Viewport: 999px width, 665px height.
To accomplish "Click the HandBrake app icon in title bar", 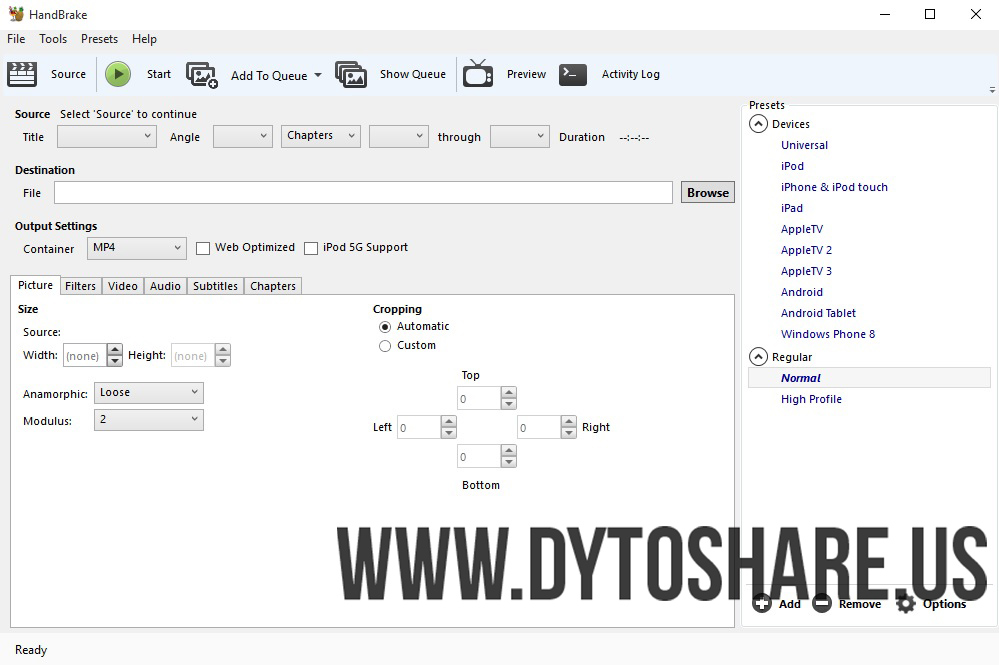I will pos(16,14).
